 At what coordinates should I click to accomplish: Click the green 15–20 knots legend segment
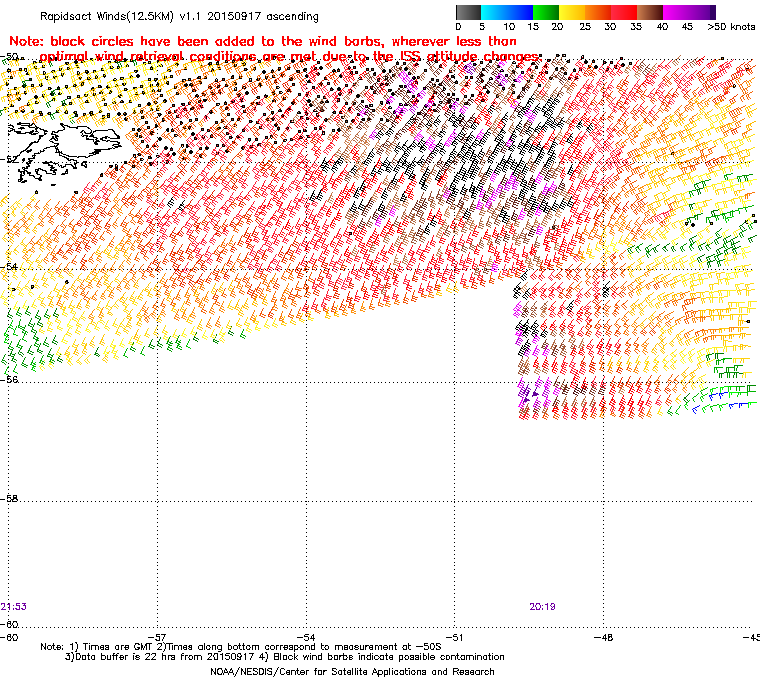coord(546,12)
